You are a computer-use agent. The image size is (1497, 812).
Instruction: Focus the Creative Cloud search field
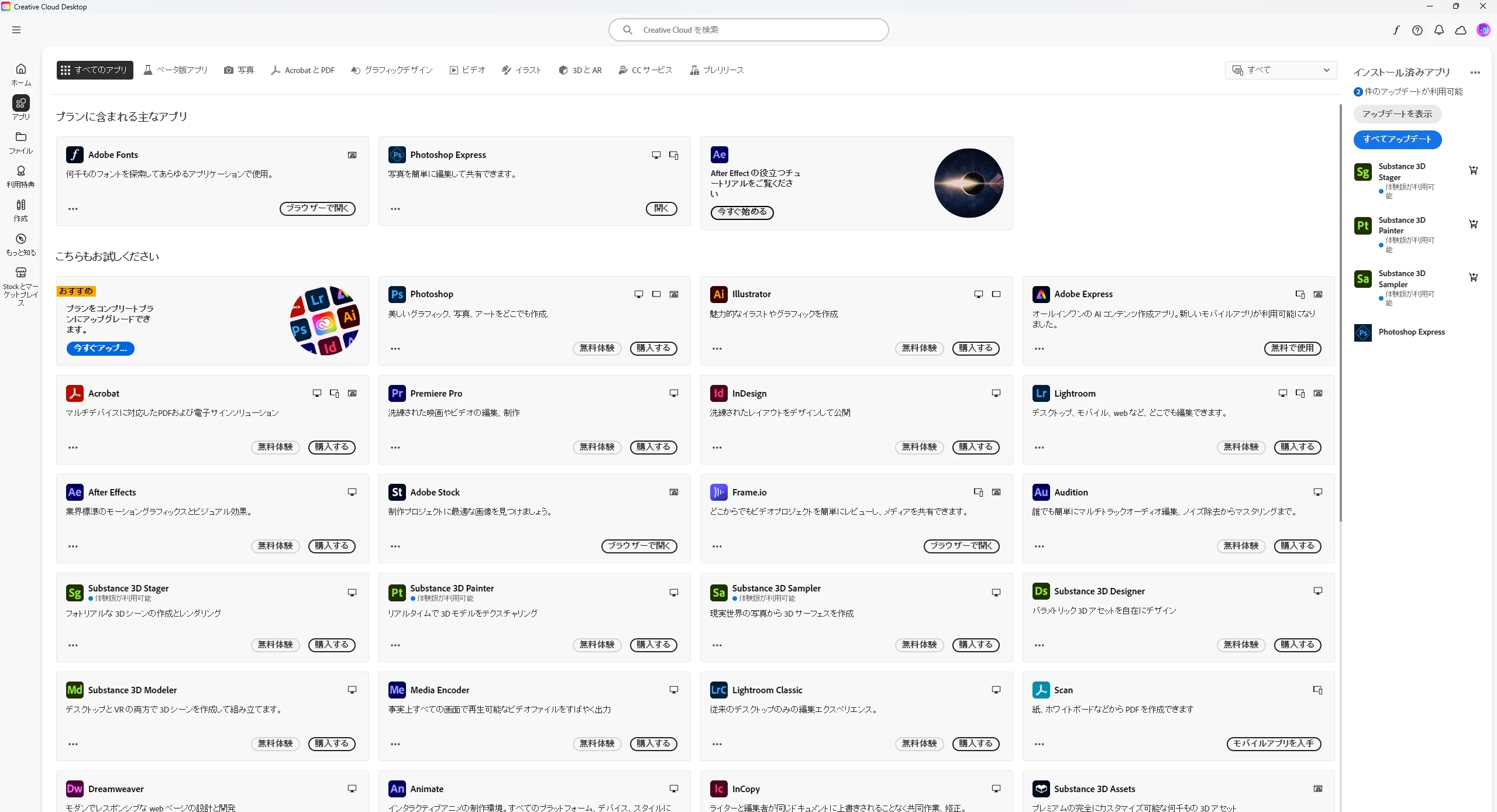(748, 30)
